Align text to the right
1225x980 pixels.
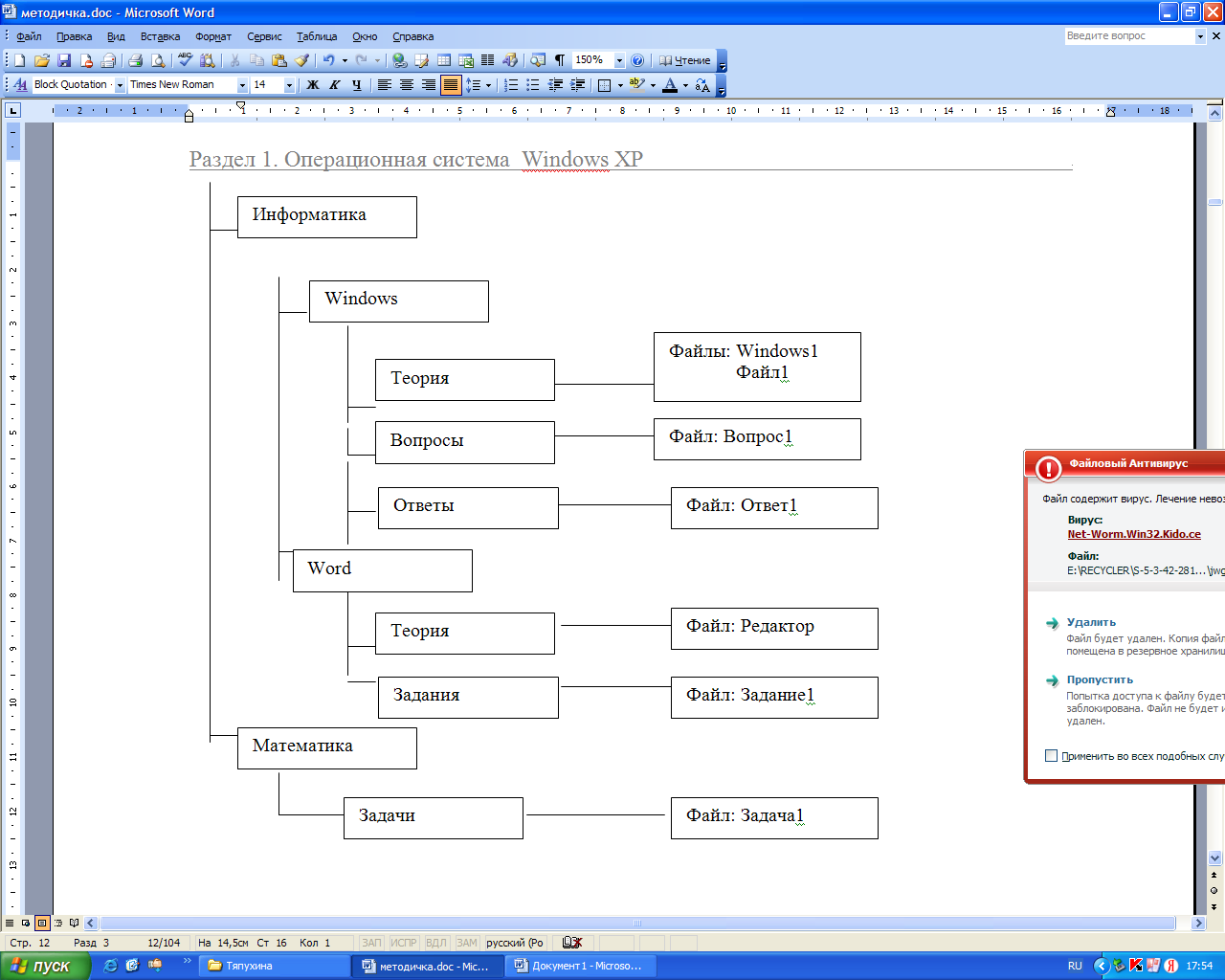428,85
